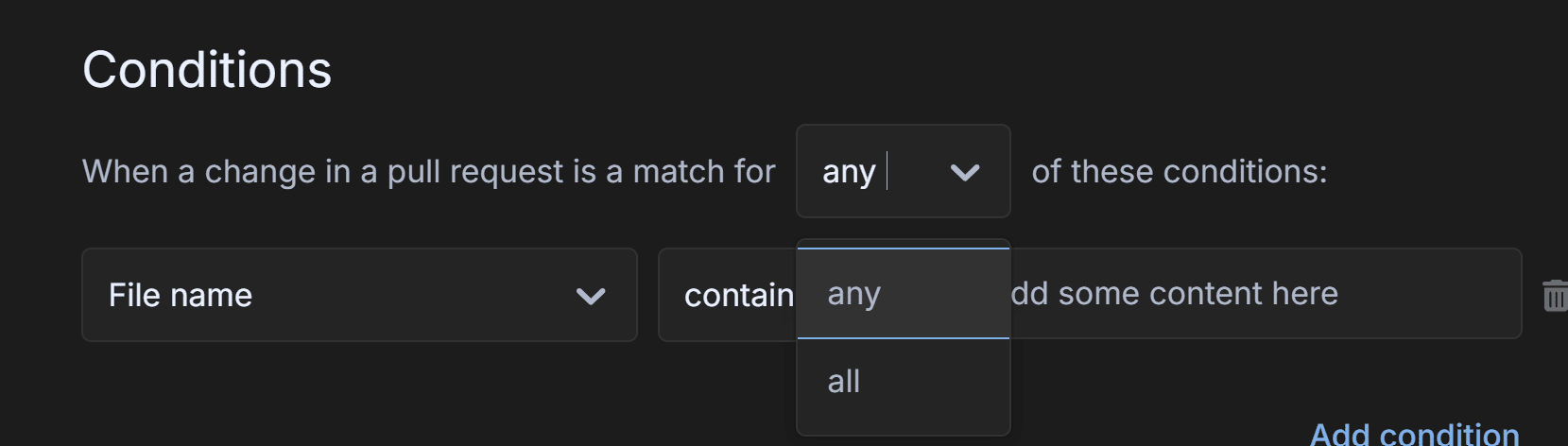
Task: Pick the 'all' entry below 'any'
Action: pos(844,382)
